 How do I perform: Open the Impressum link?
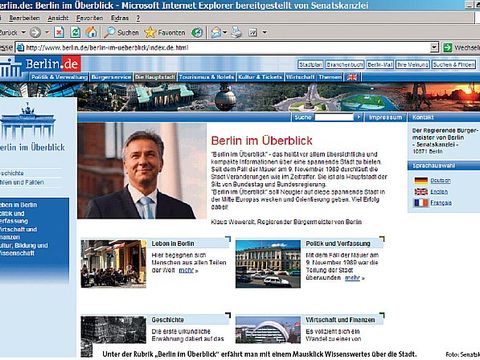pyautogui.click(x=385, y=117)
